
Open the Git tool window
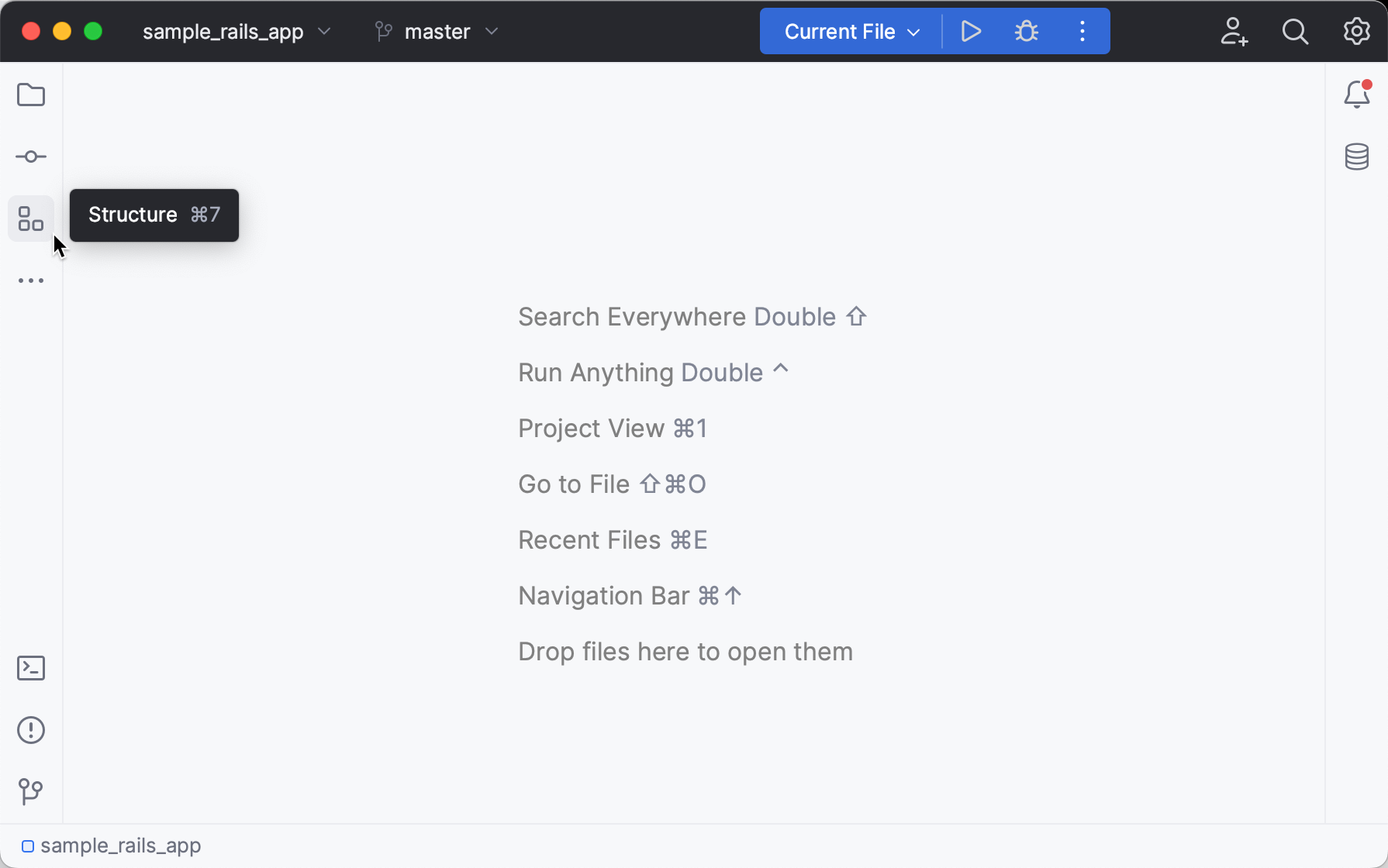pos(31,791)
